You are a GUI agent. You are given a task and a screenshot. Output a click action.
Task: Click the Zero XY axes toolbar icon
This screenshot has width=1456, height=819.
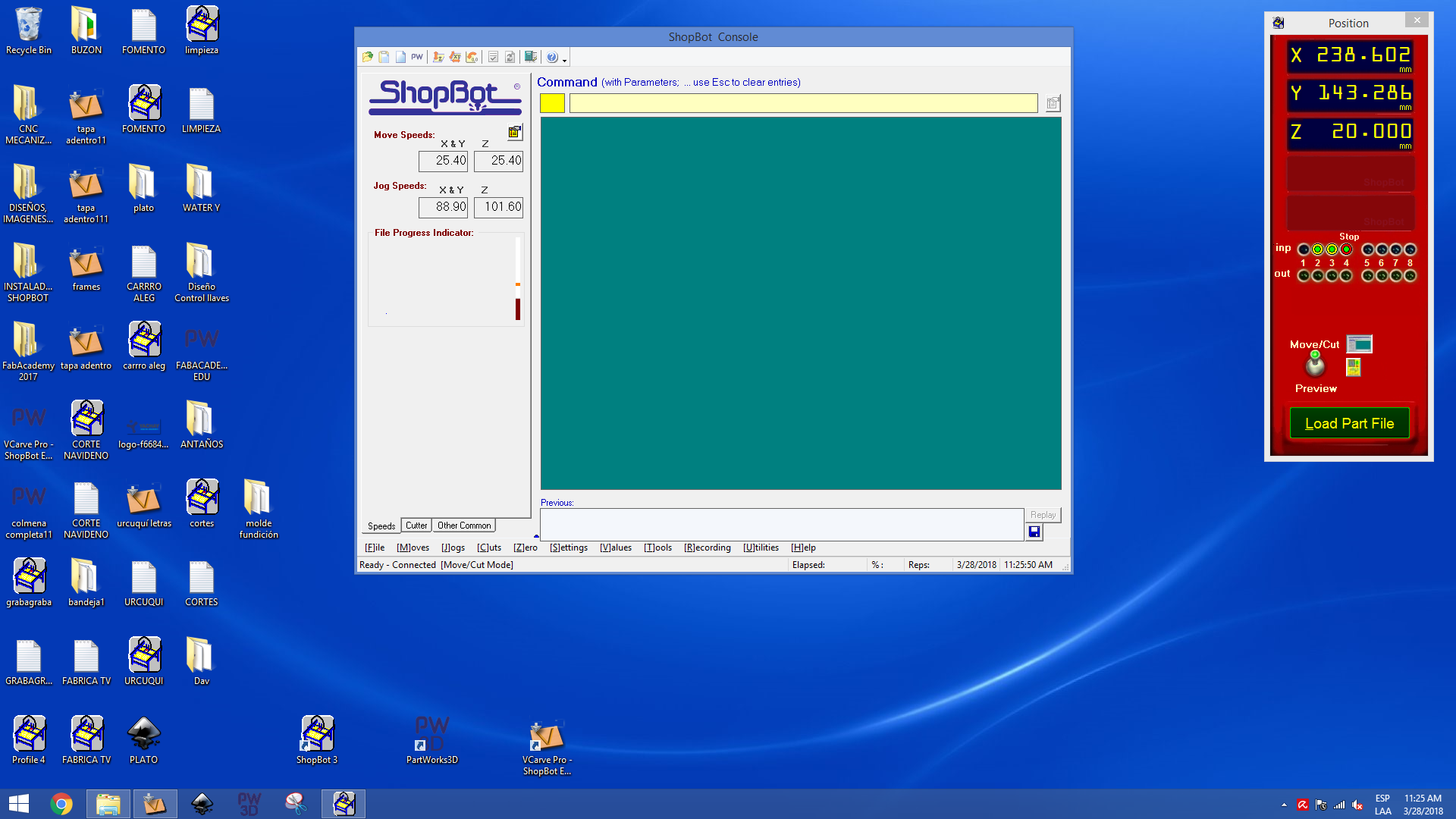coord(455,57)
